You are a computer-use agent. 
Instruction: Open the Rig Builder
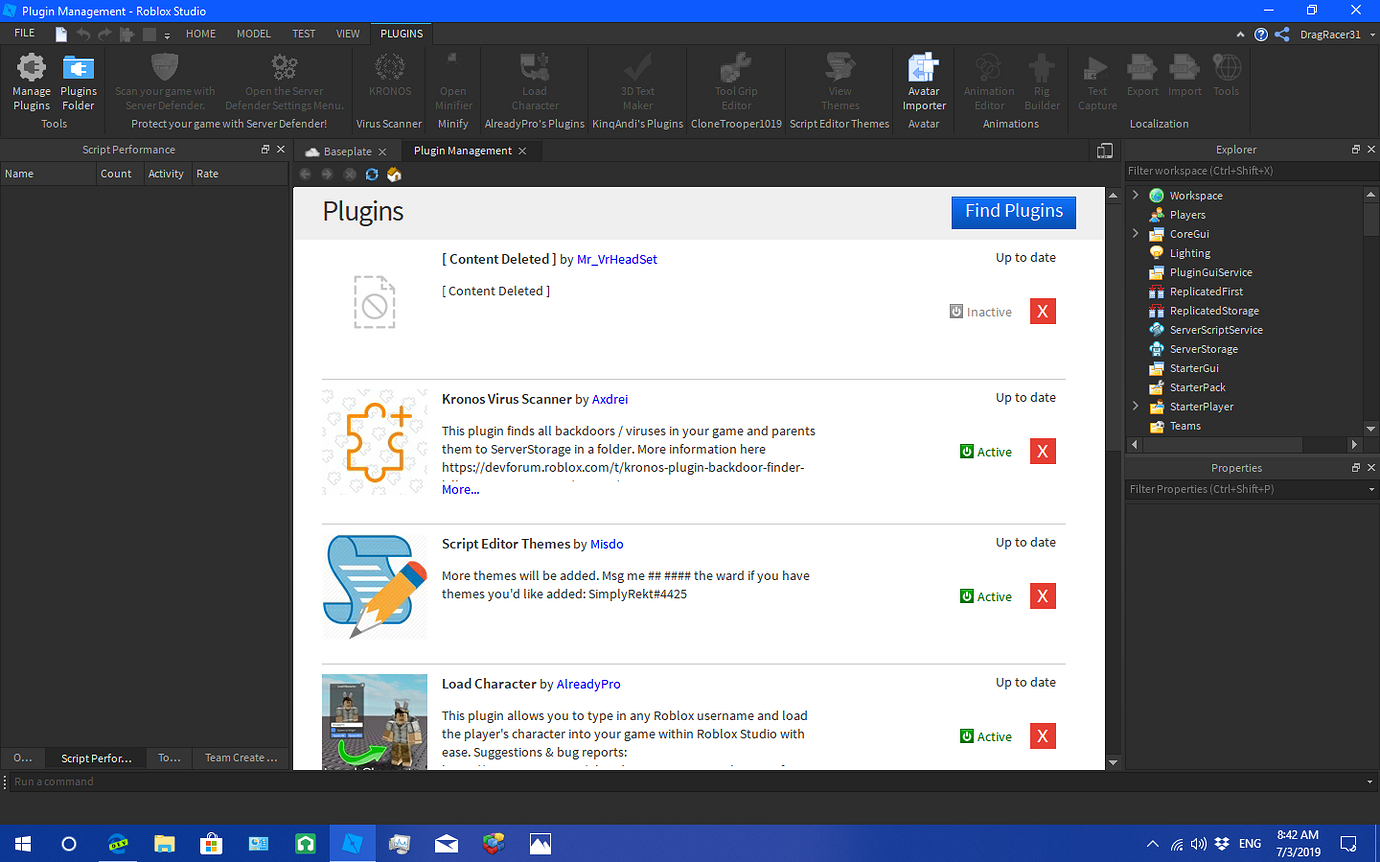click(1042, 82)
